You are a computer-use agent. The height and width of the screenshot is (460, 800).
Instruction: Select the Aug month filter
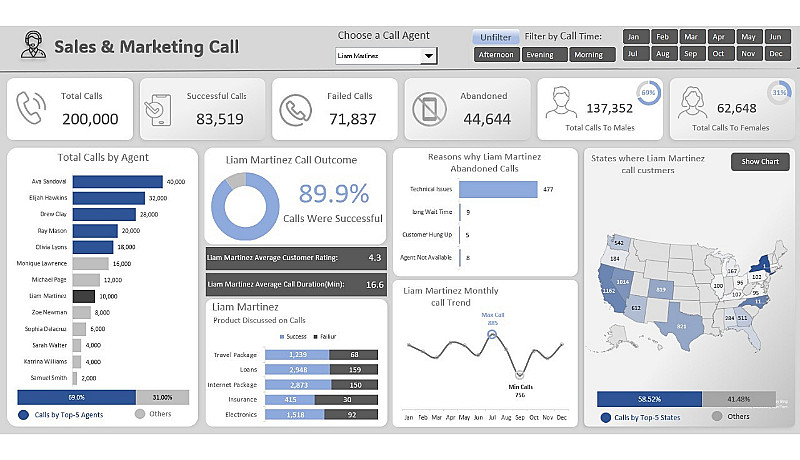664,54
